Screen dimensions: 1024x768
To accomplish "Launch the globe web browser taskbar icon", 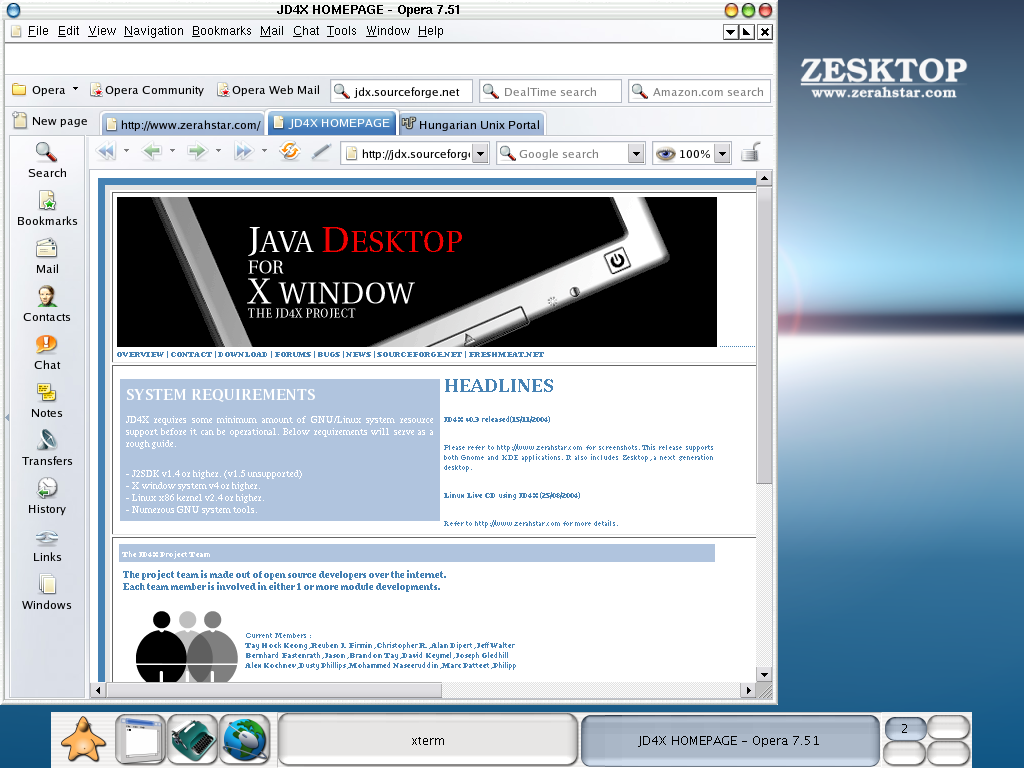I will tap(245, 739).
